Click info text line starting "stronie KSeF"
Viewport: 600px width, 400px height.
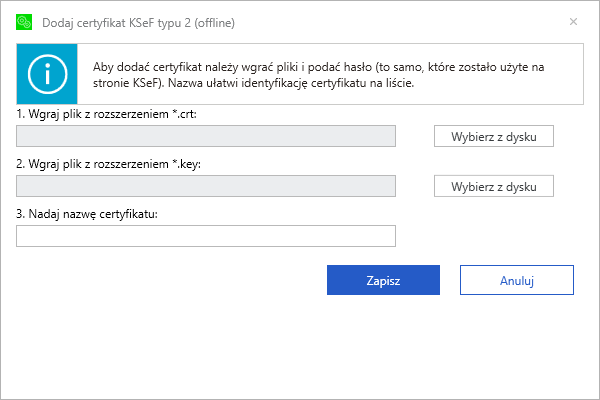coord(252,83)
